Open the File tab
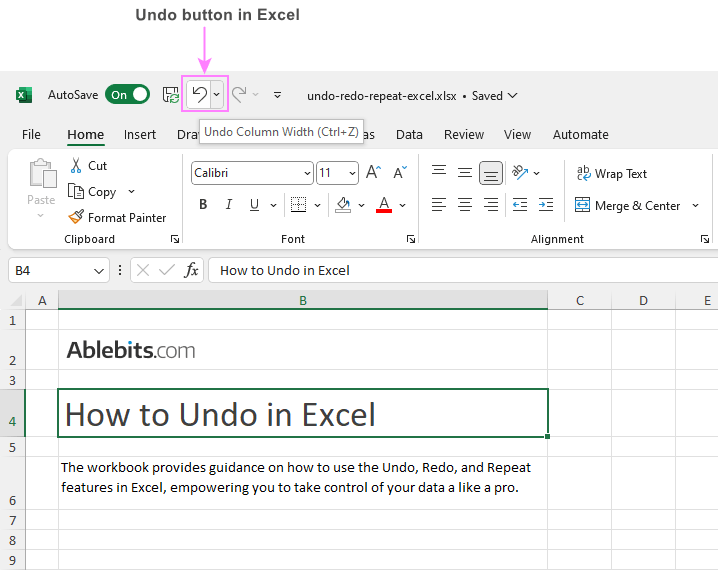 click(31, 135)
